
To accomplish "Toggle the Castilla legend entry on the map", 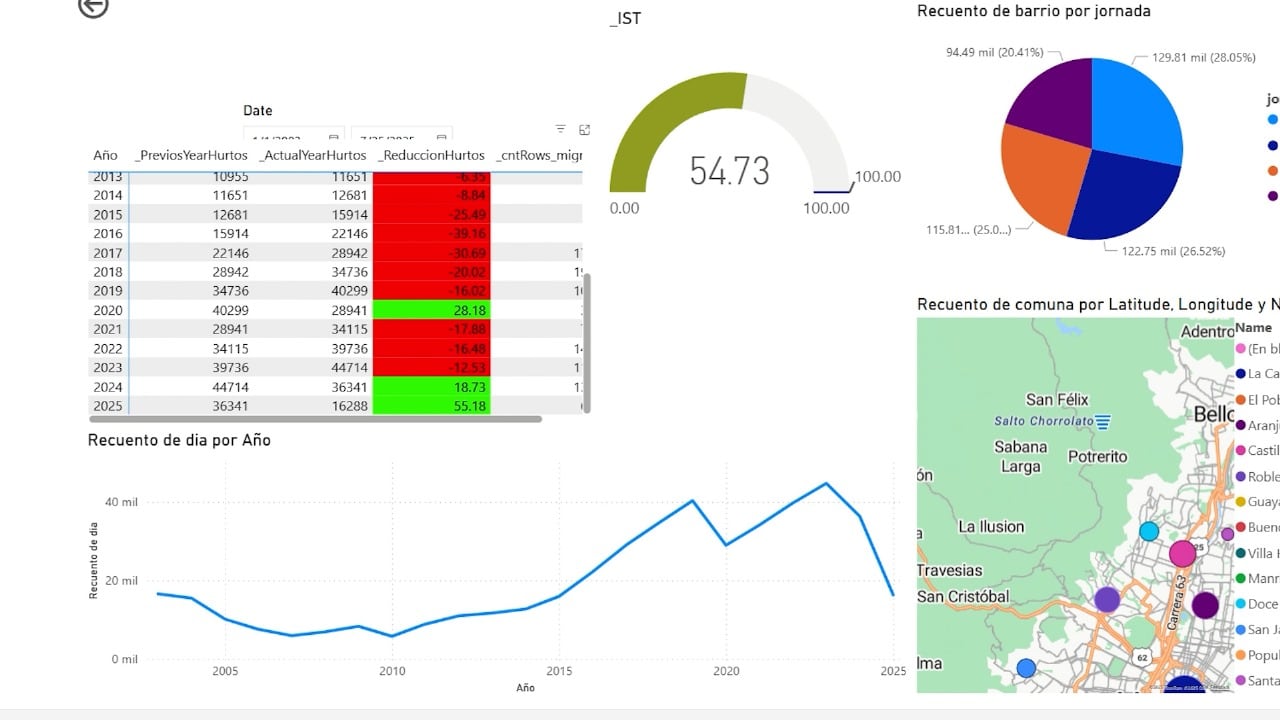I will [x=1262, y=451].
